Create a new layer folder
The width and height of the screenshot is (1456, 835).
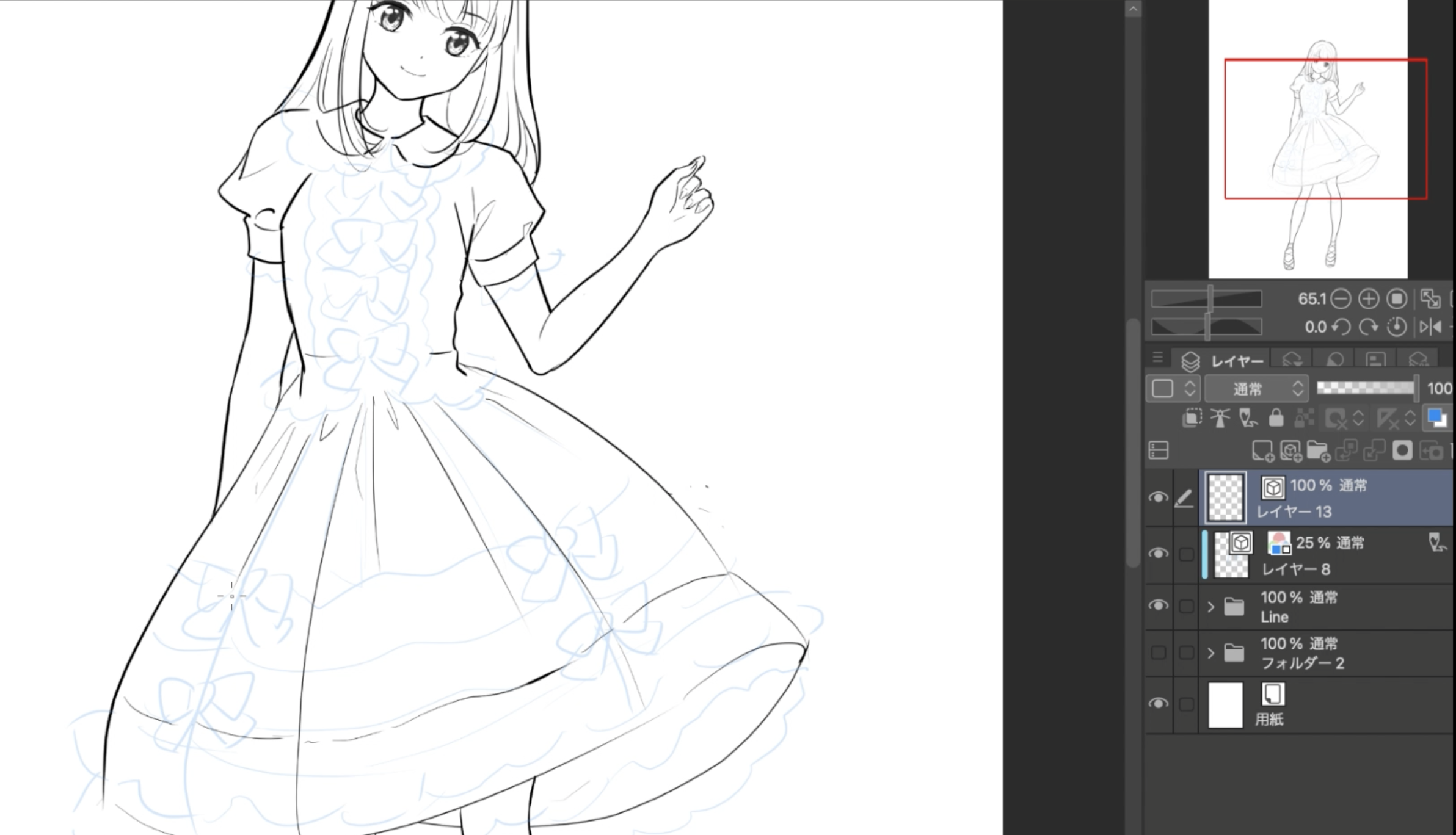pos(1318,451)
